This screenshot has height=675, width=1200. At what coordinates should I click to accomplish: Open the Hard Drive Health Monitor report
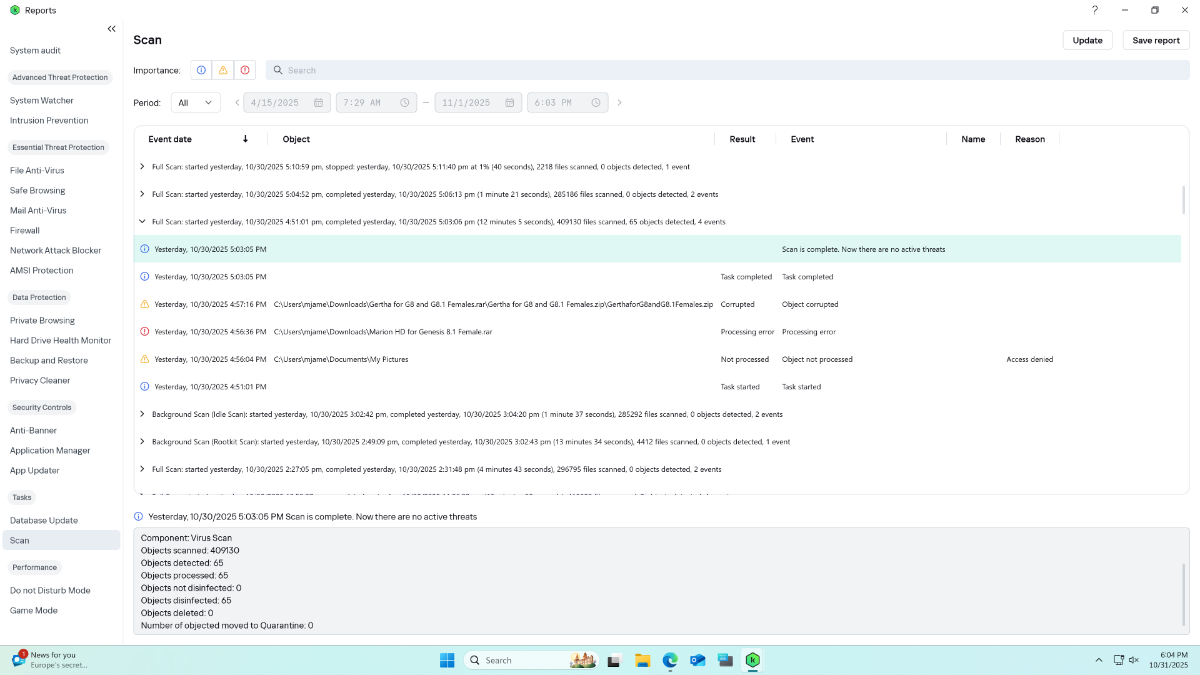coord(61,340)
